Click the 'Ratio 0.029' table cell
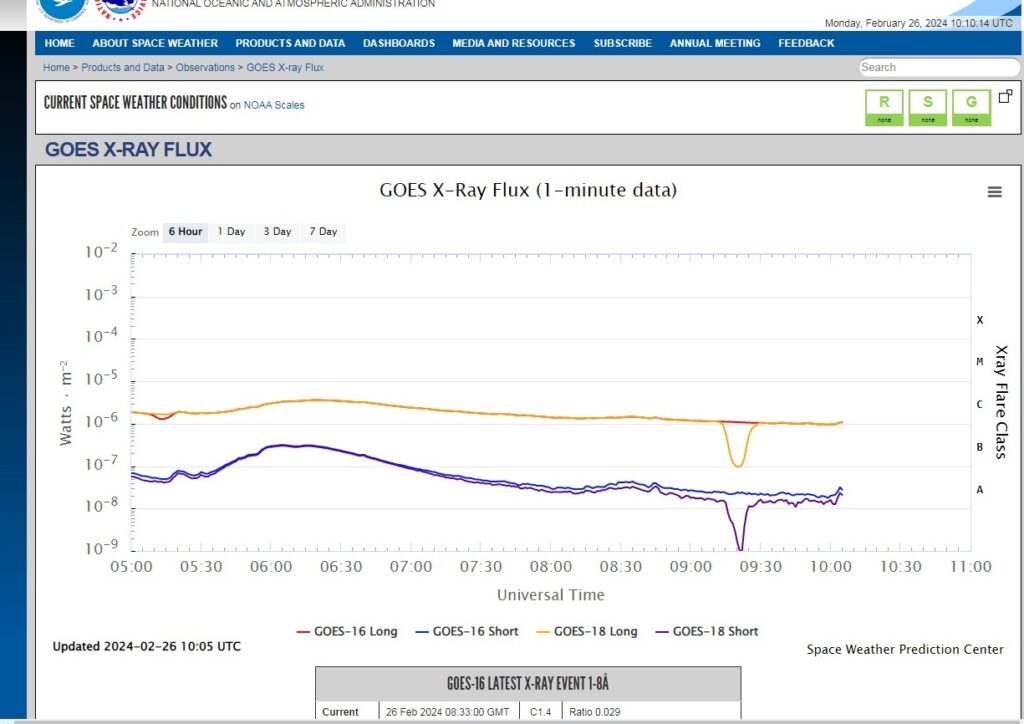The image size is (1024, 724). click(594, 712)
